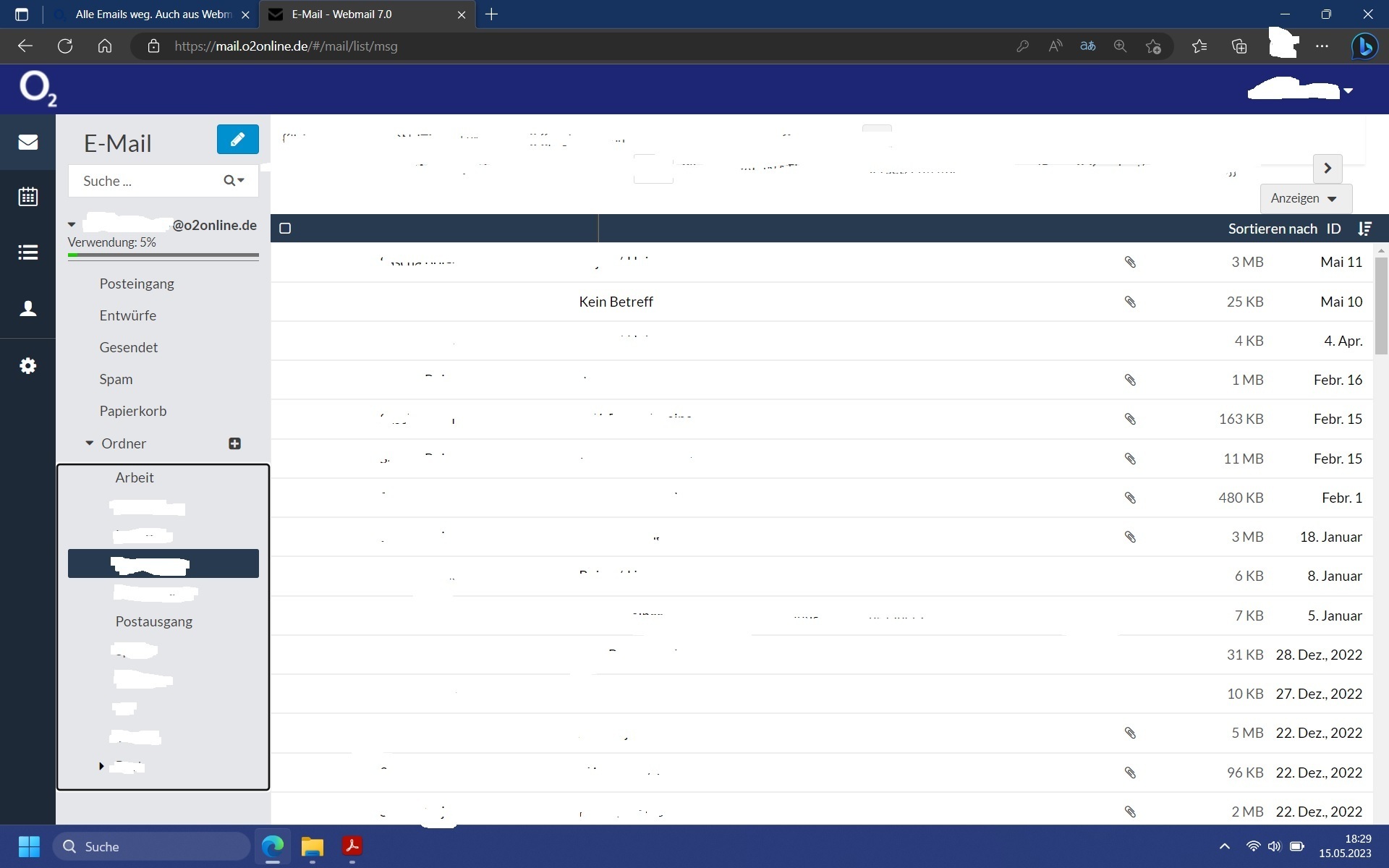Click the compose pencil button
Screen dimensions: 1389x868
click(237, 139)
